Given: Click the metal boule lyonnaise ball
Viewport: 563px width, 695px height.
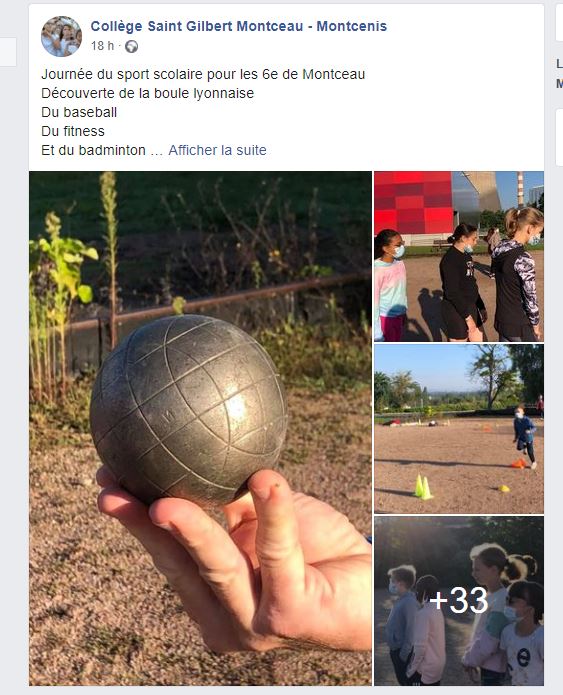Looking at the screenshot, I should click(188, 410).
